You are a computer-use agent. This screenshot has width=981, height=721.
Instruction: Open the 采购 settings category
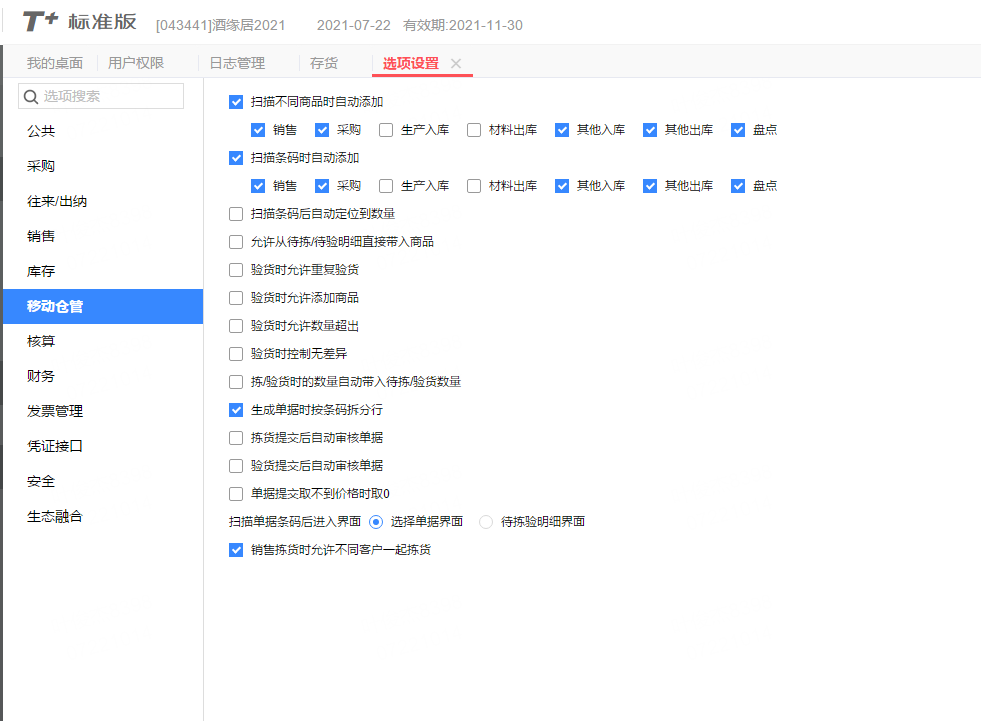pos(41,166)
